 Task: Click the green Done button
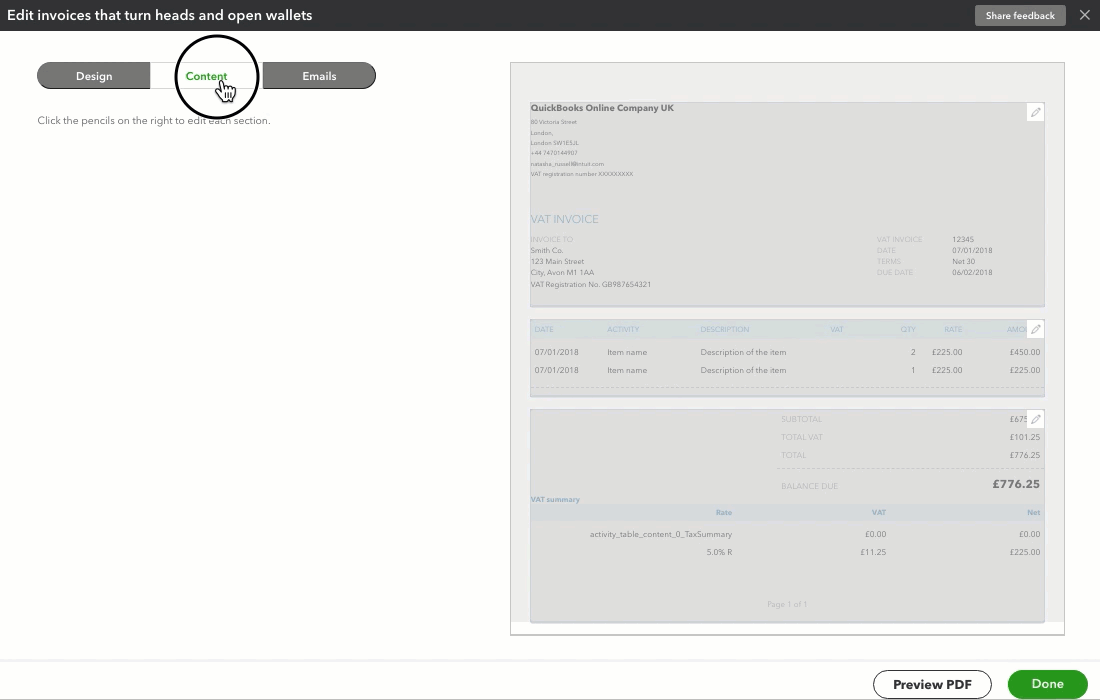click(x=1047, y=684)
